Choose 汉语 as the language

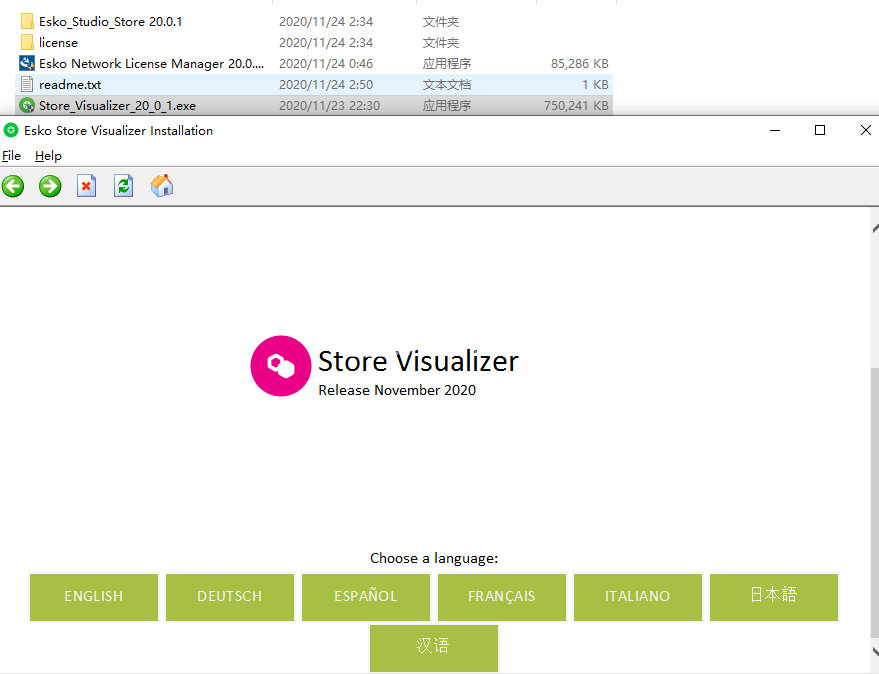434,648
